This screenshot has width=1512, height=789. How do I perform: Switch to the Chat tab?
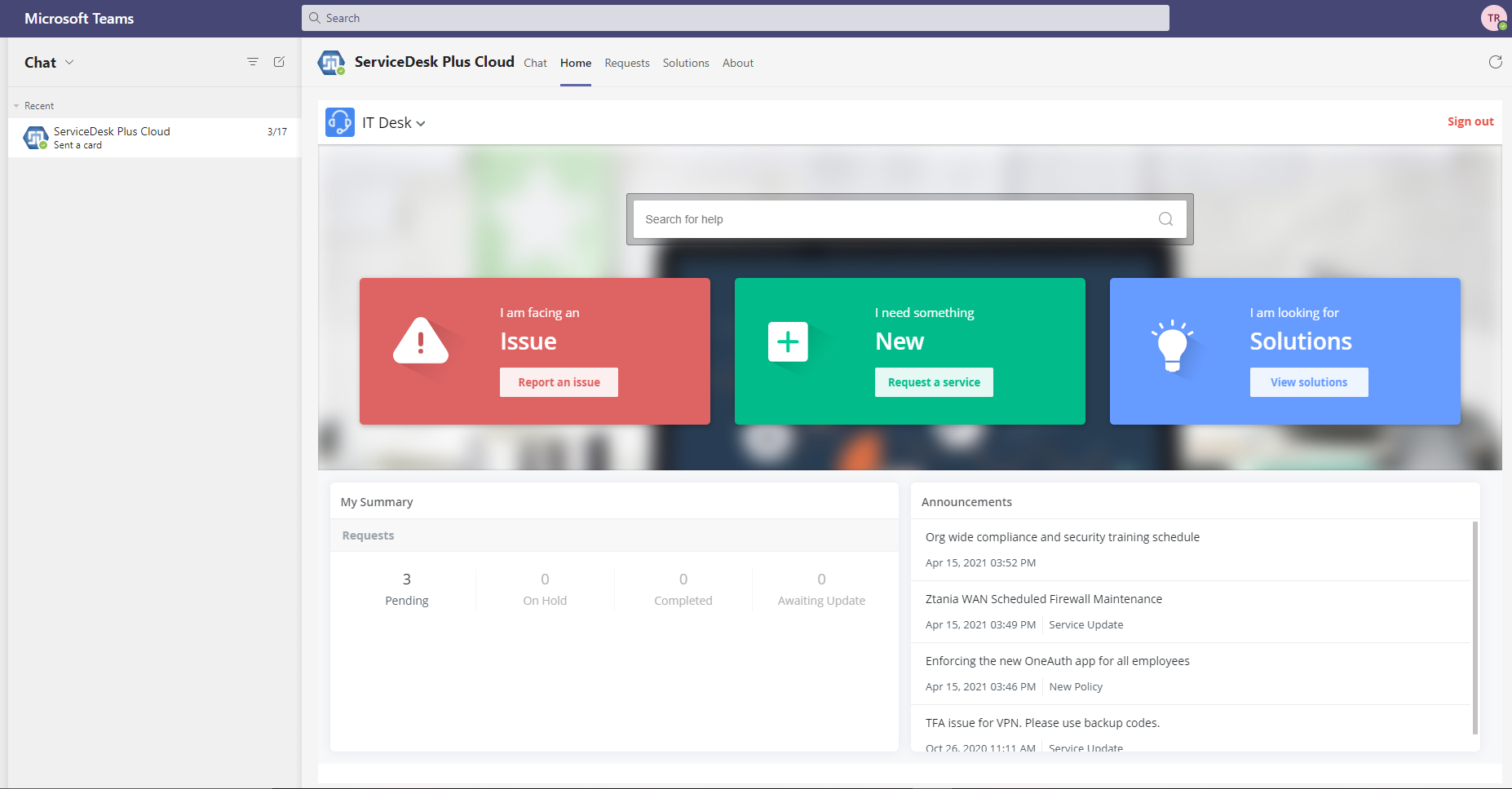[535, 63]
